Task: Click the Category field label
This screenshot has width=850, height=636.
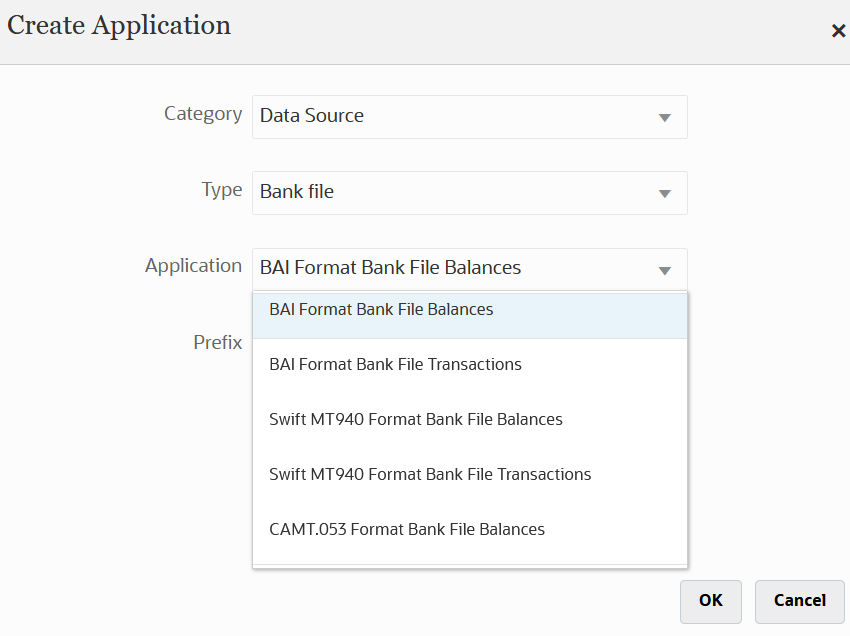Action: tap(203, 114)
